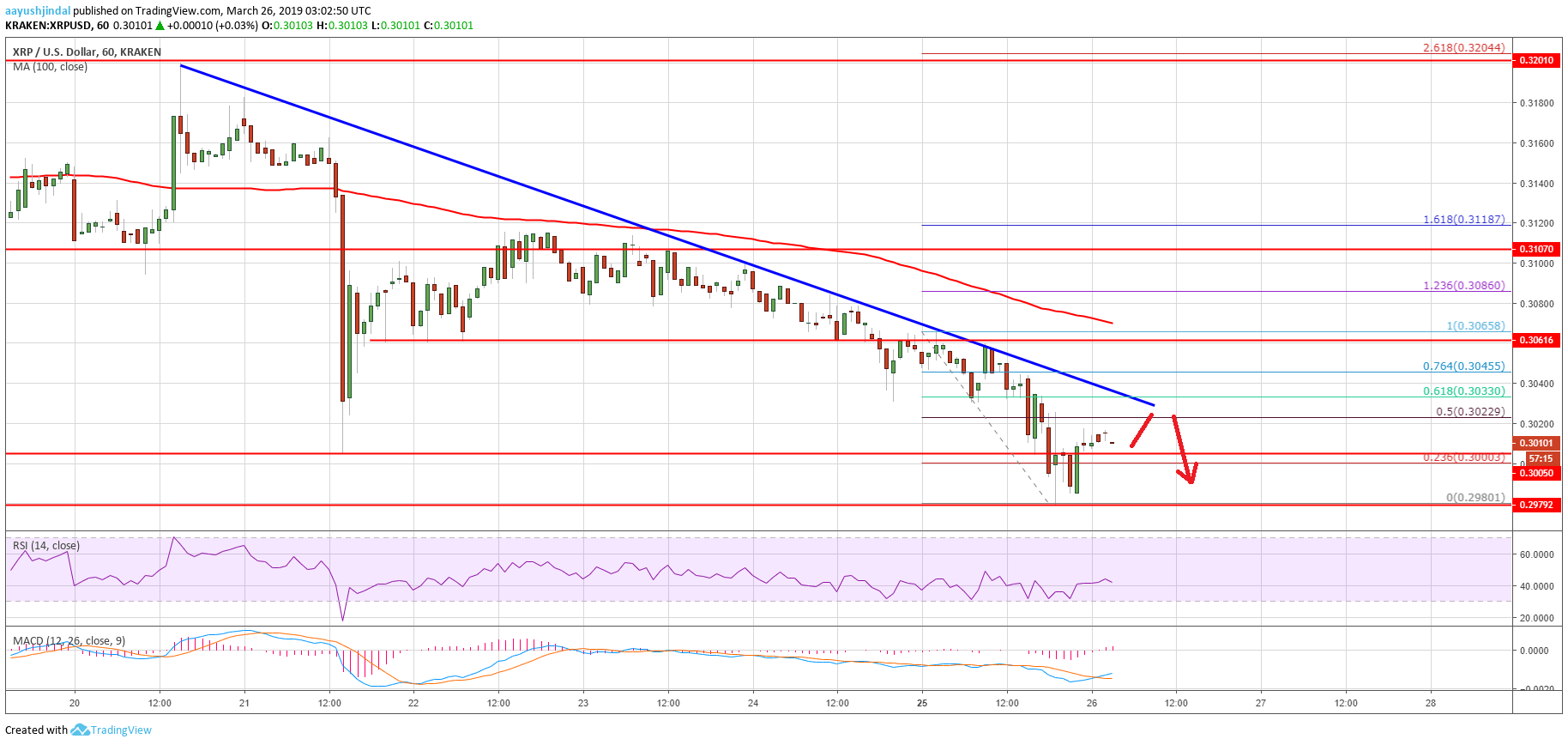Image resolution: width=1568 pixels, height=745 pixels.
Task: Open the TradingView link in the footer
Action: pyautogui.click(x=121, y=730)
